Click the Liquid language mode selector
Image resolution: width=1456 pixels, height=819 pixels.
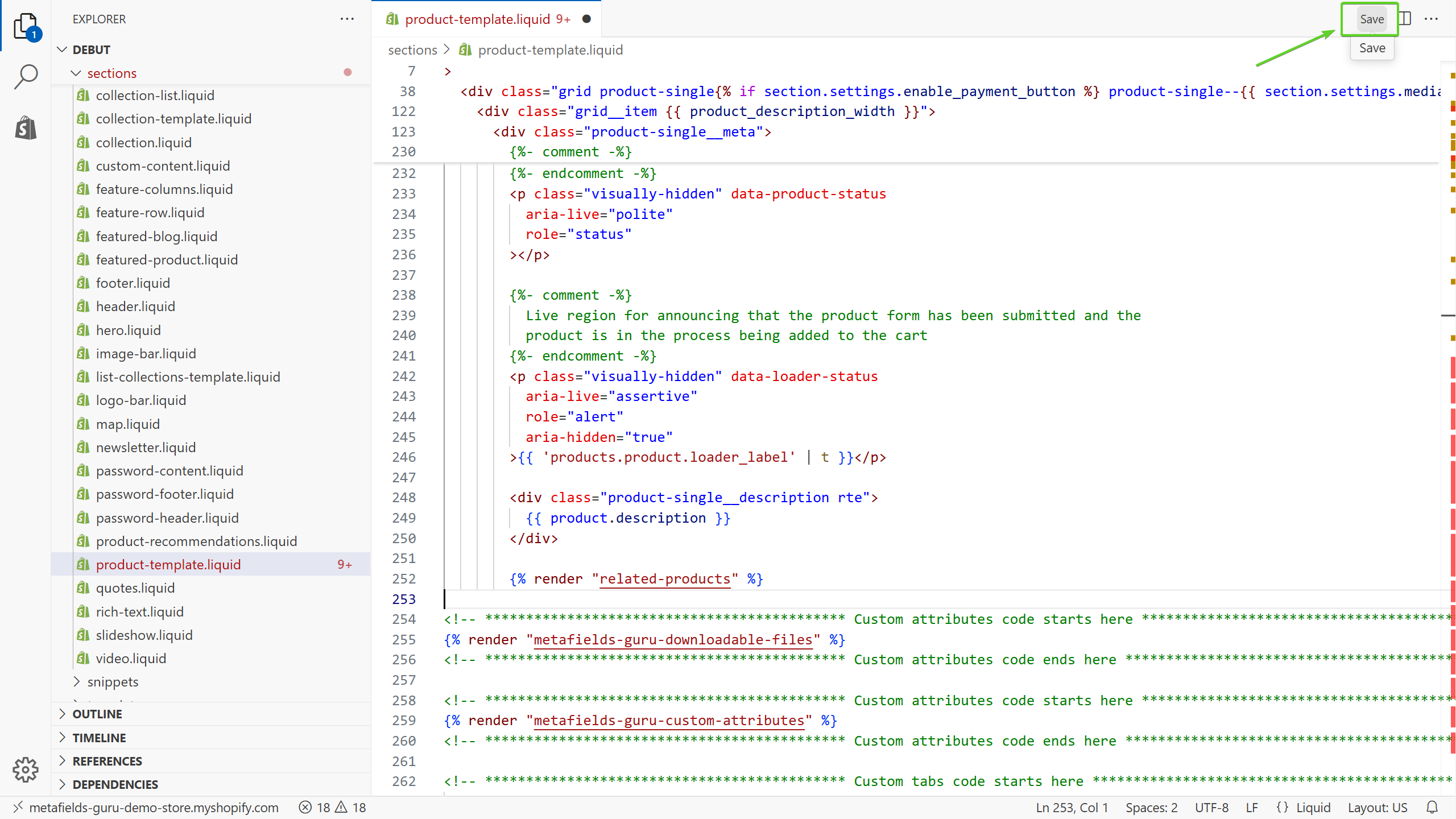click(1313, 807)
